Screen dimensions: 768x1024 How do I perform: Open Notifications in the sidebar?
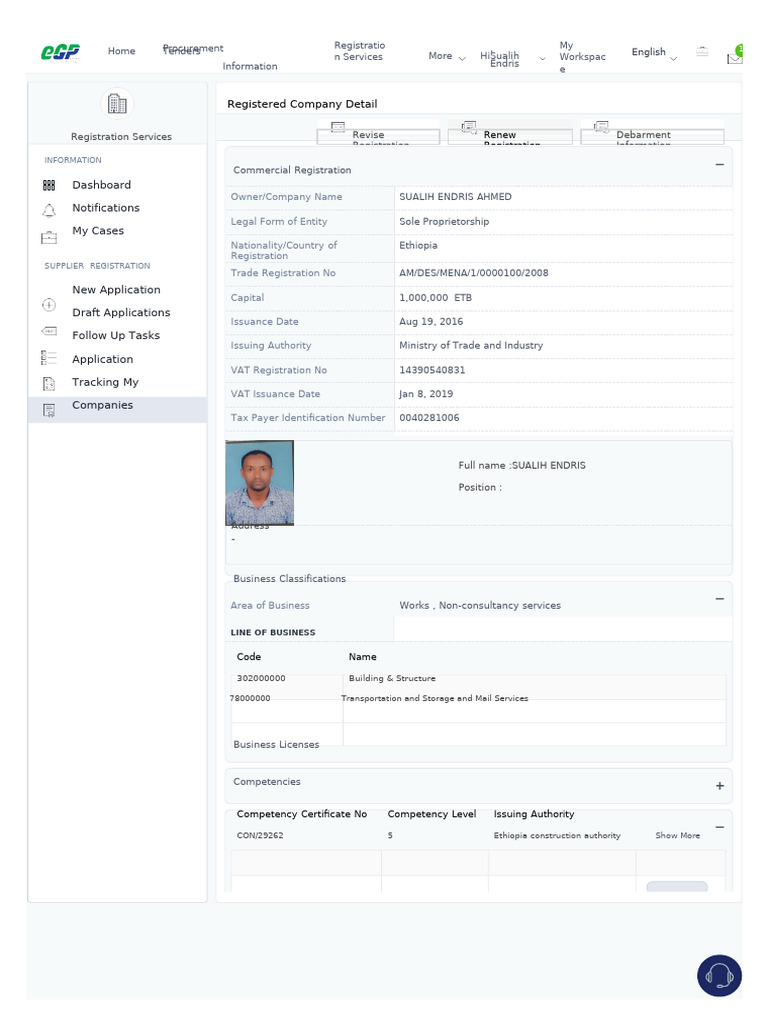pyautogui.click(x=106, y=208)
